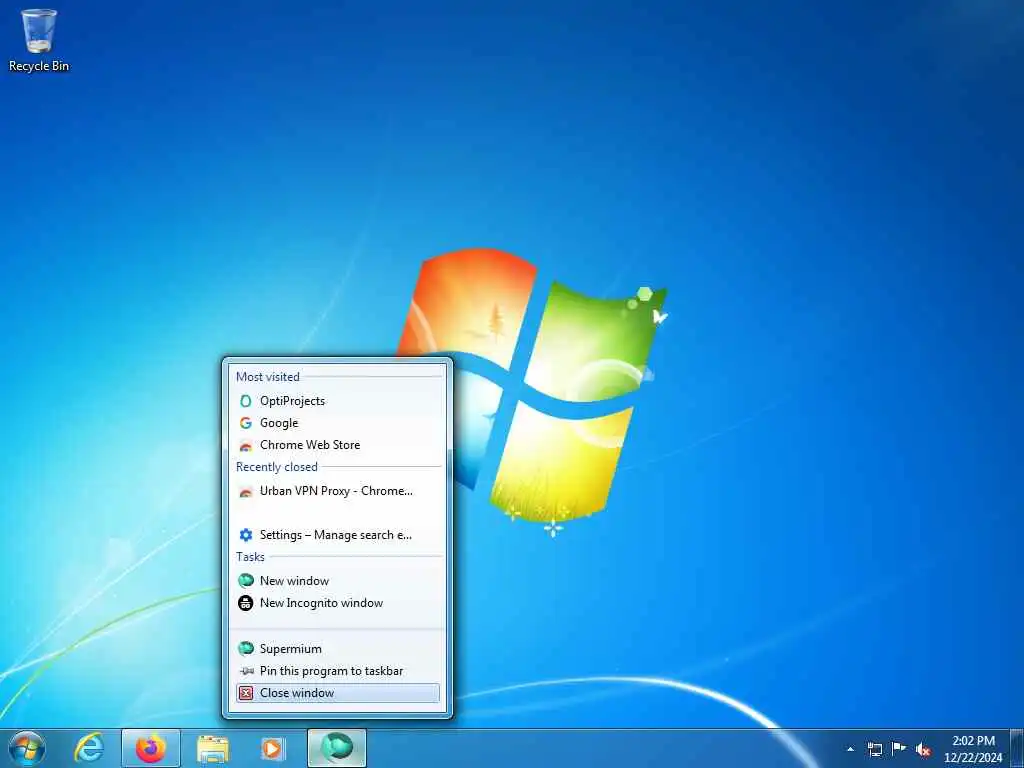This screenshot has width=1024, height=768.
Task: Click the Supermium logo icon beside New window
Action: pos(246,581)
